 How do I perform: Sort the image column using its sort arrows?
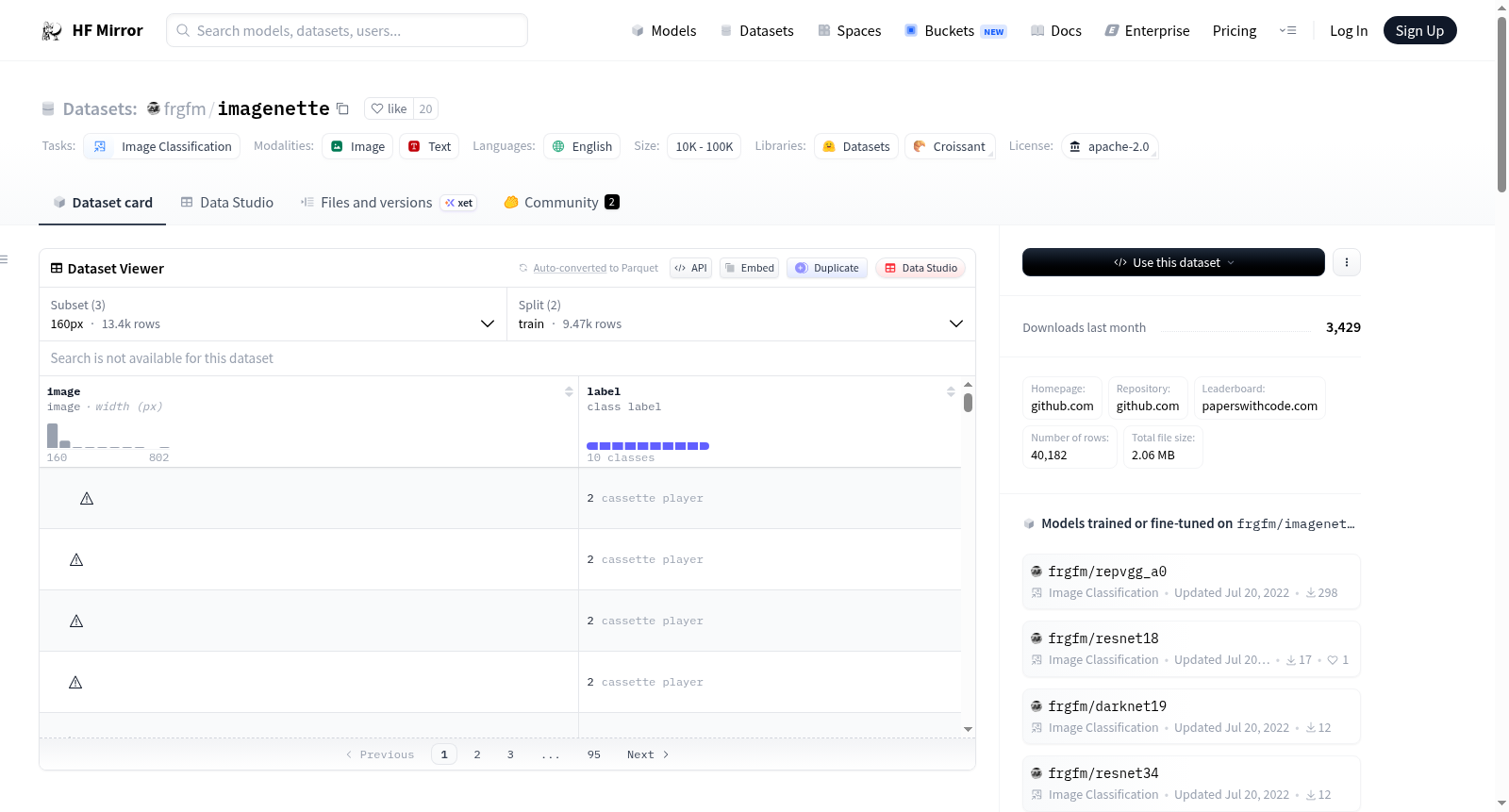pos(569,391)
